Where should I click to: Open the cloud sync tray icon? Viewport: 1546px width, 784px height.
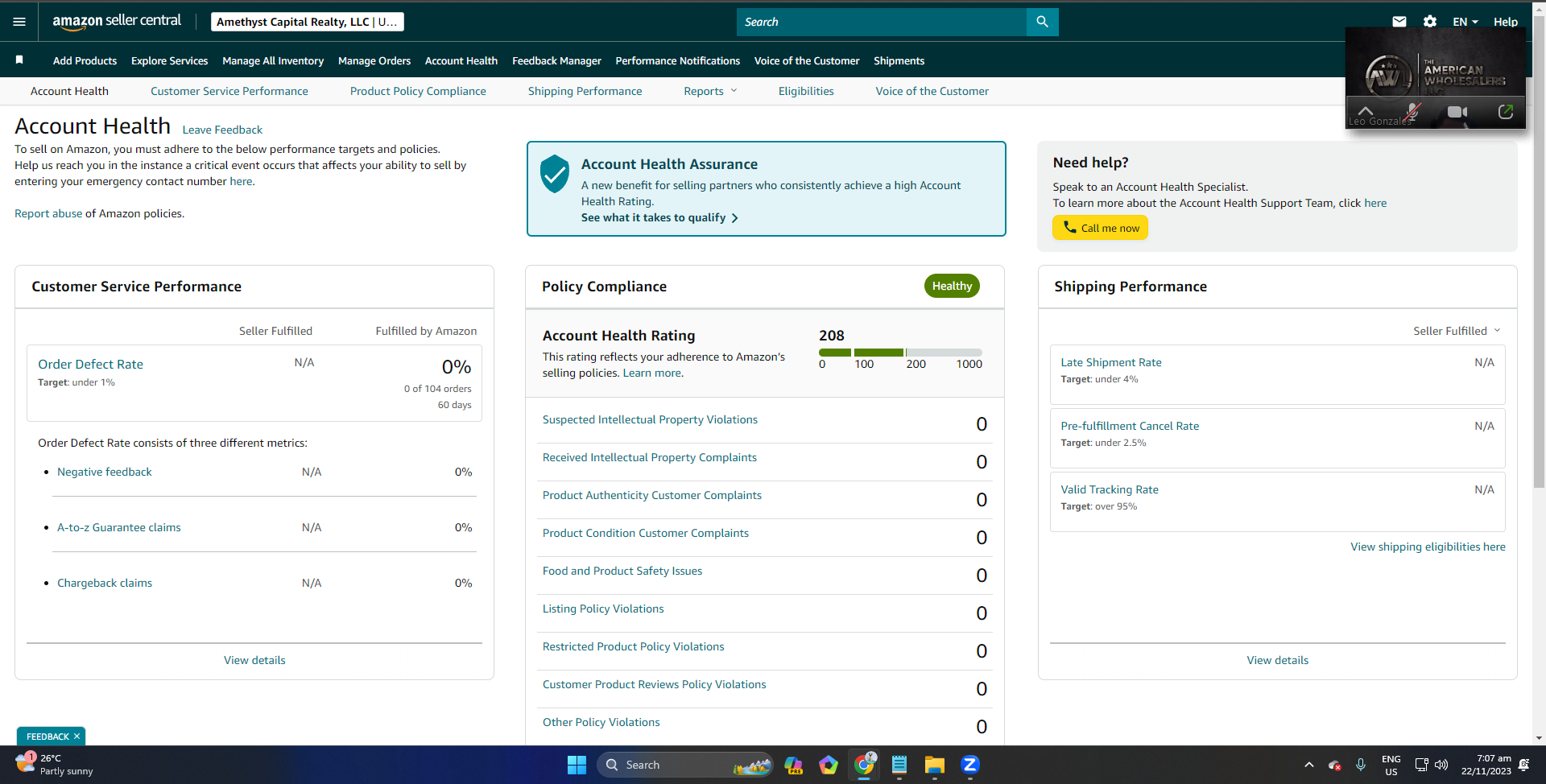point(1335,765)
